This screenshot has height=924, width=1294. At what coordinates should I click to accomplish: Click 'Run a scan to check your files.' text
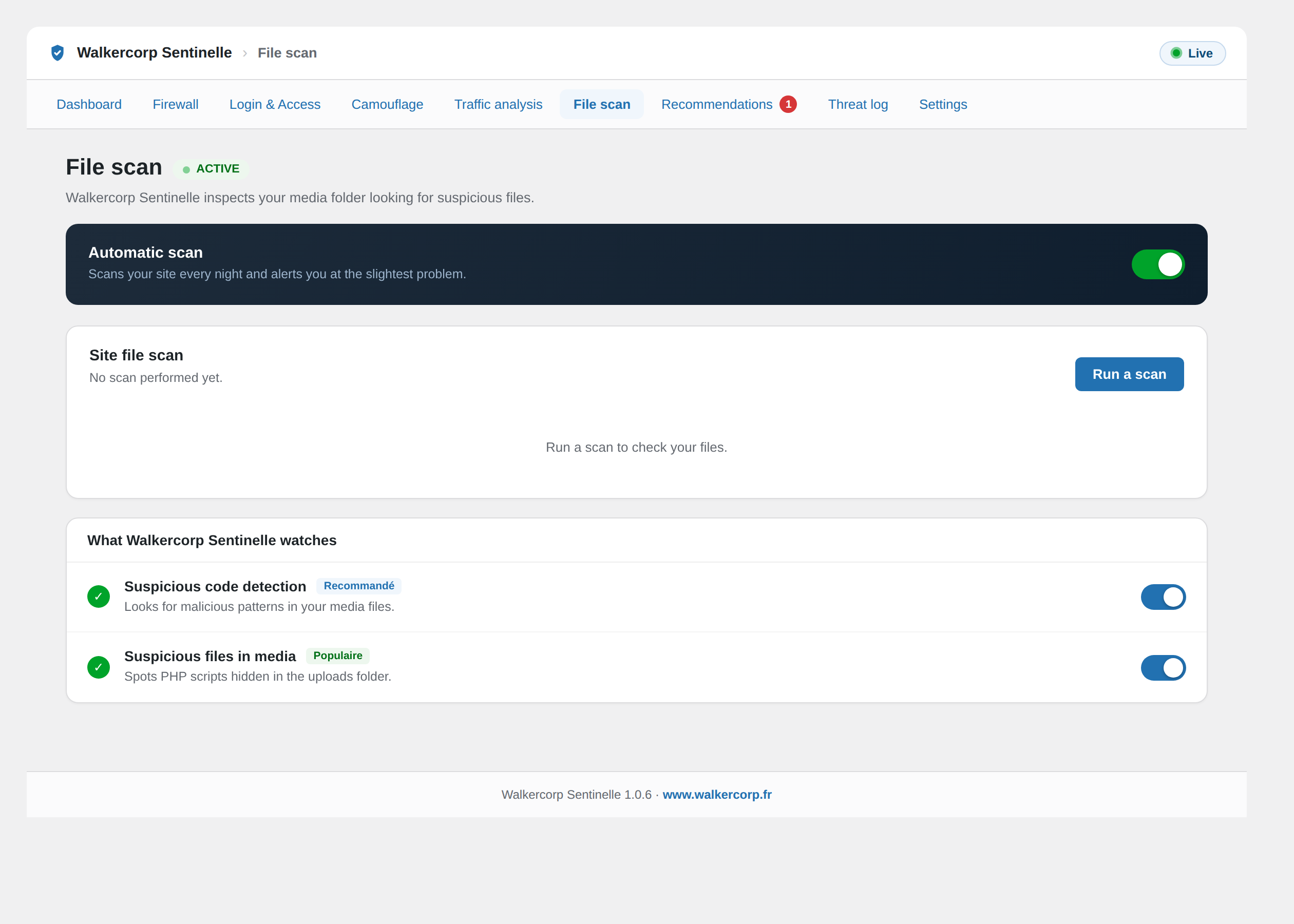(636, 447)
